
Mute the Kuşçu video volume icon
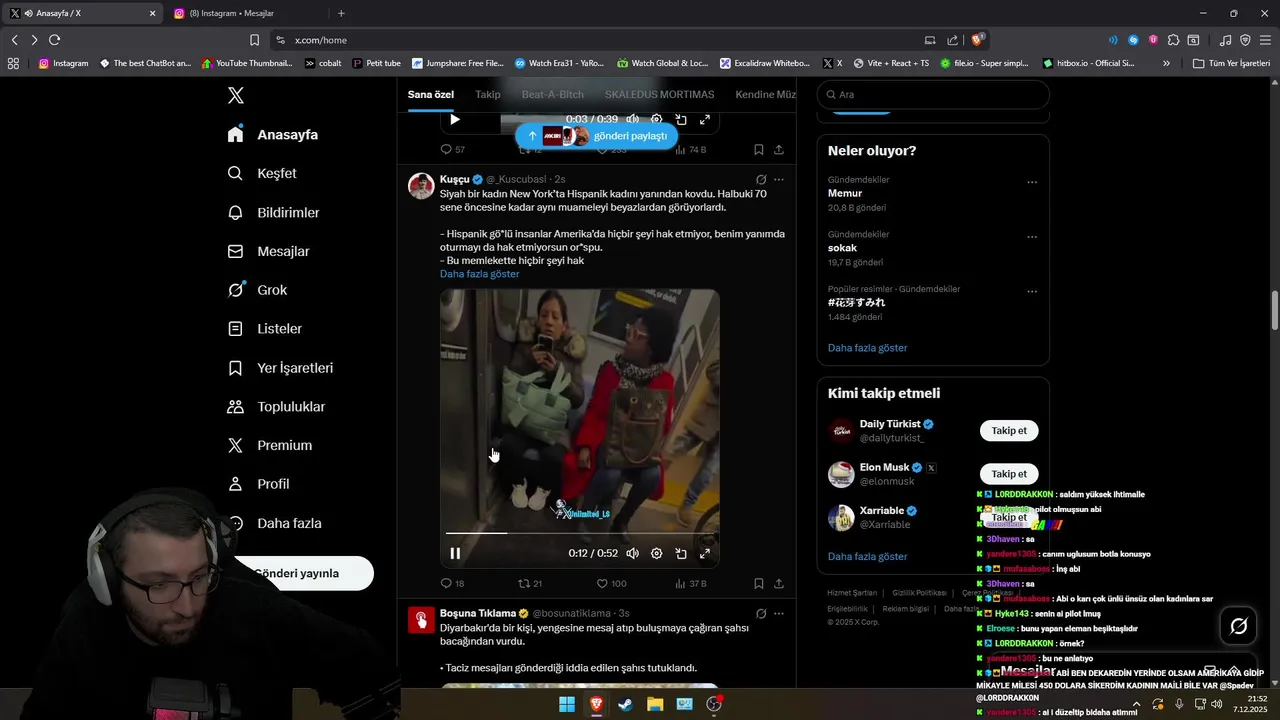(632, 553)
